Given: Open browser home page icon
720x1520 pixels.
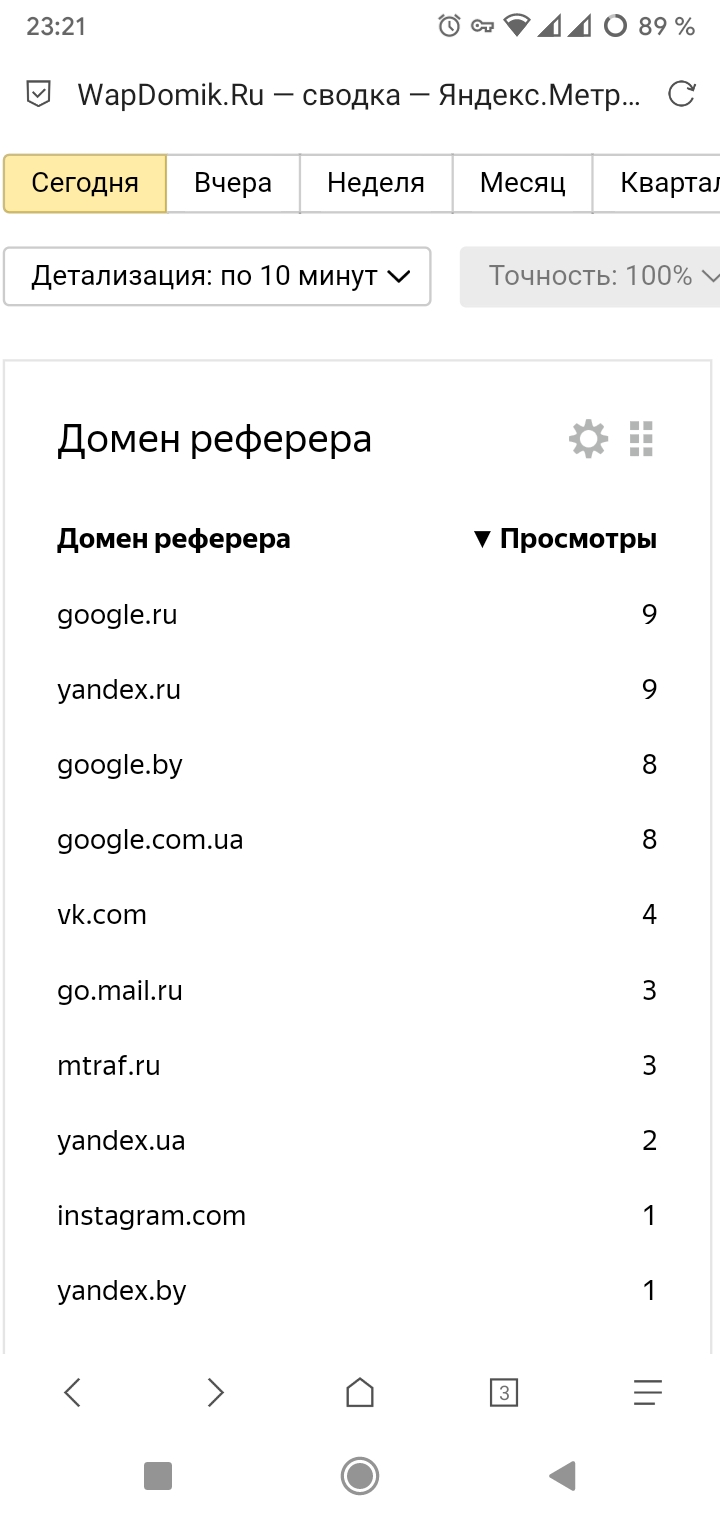Looking at the screenshot, I should pyautogui.click(x=360, y=1392).
